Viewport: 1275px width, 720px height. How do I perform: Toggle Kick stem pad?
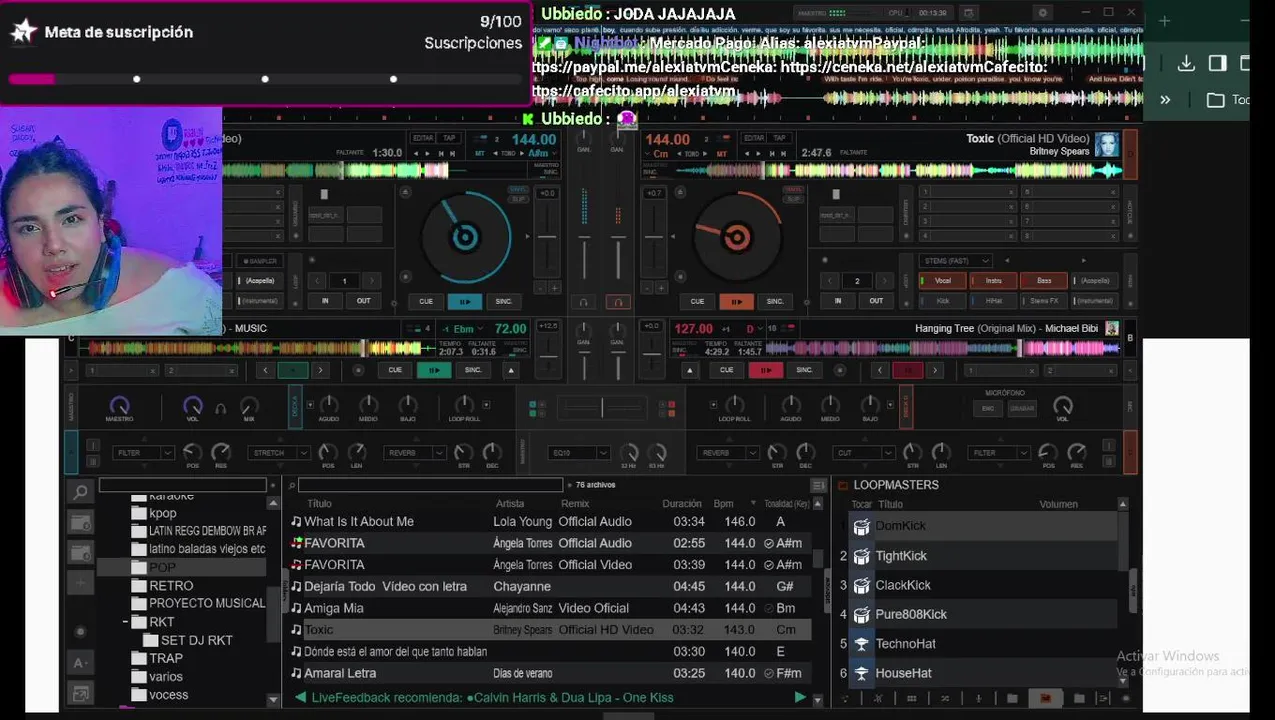click(943, 300)
